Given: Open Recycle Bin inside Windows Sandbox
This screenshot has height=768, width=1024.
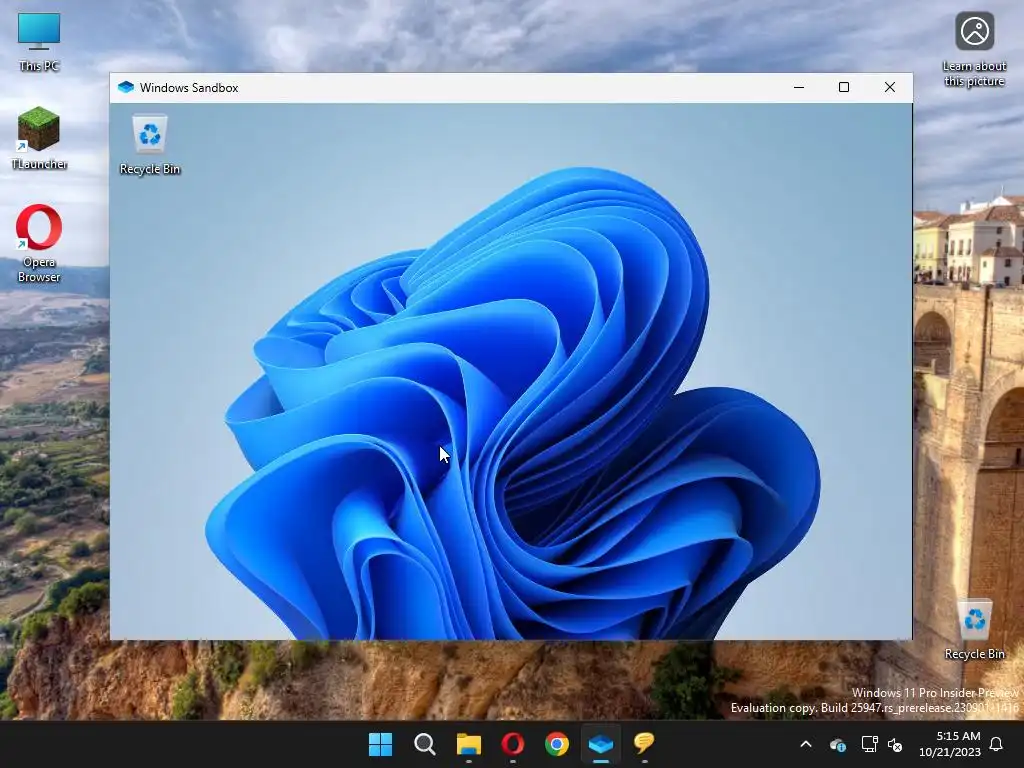Looking at the screenshot, I should [150, 145].
